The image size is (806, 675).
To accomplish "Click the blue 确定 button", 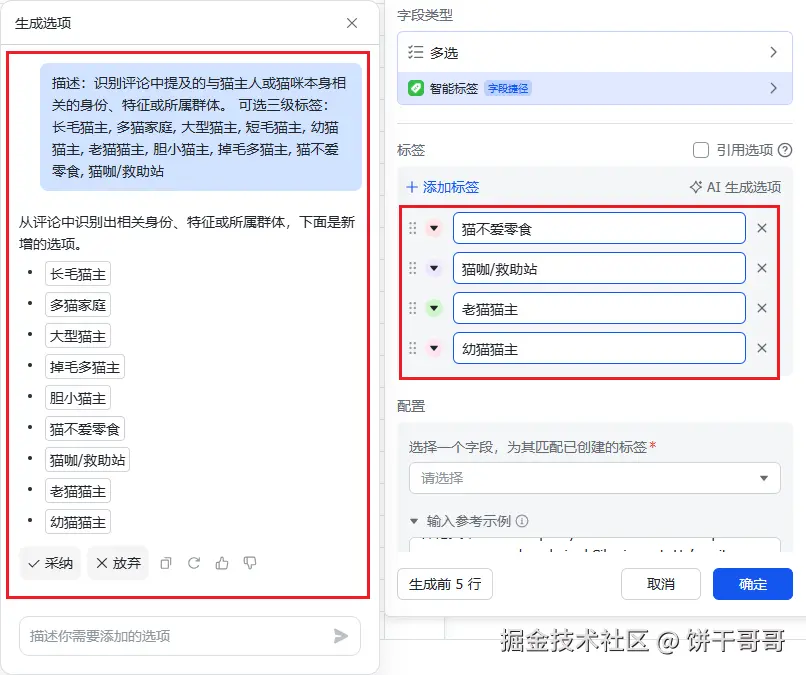I will [753, 584].
